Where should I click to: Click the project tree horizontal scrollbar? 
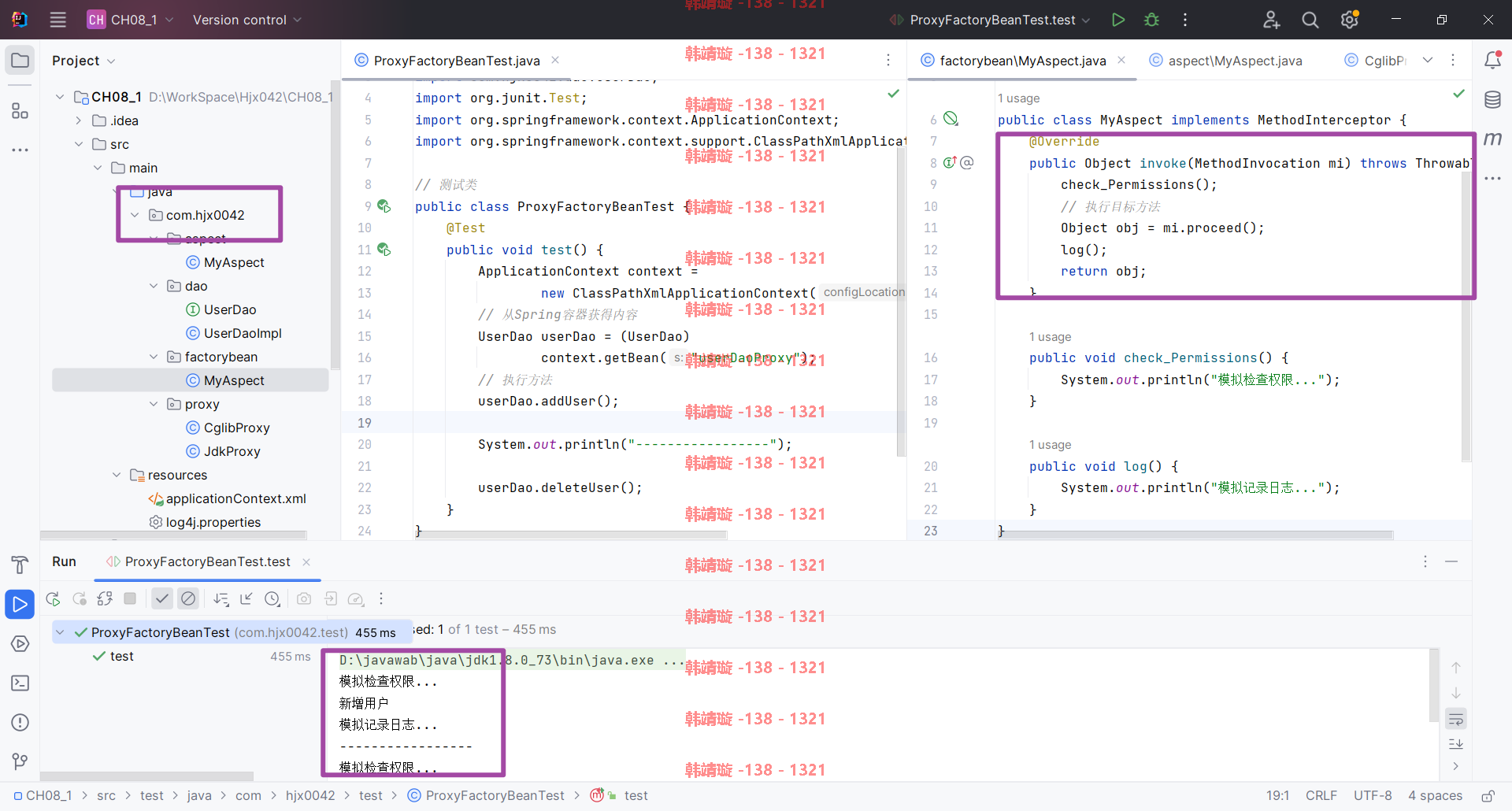[x=173, y=535]
